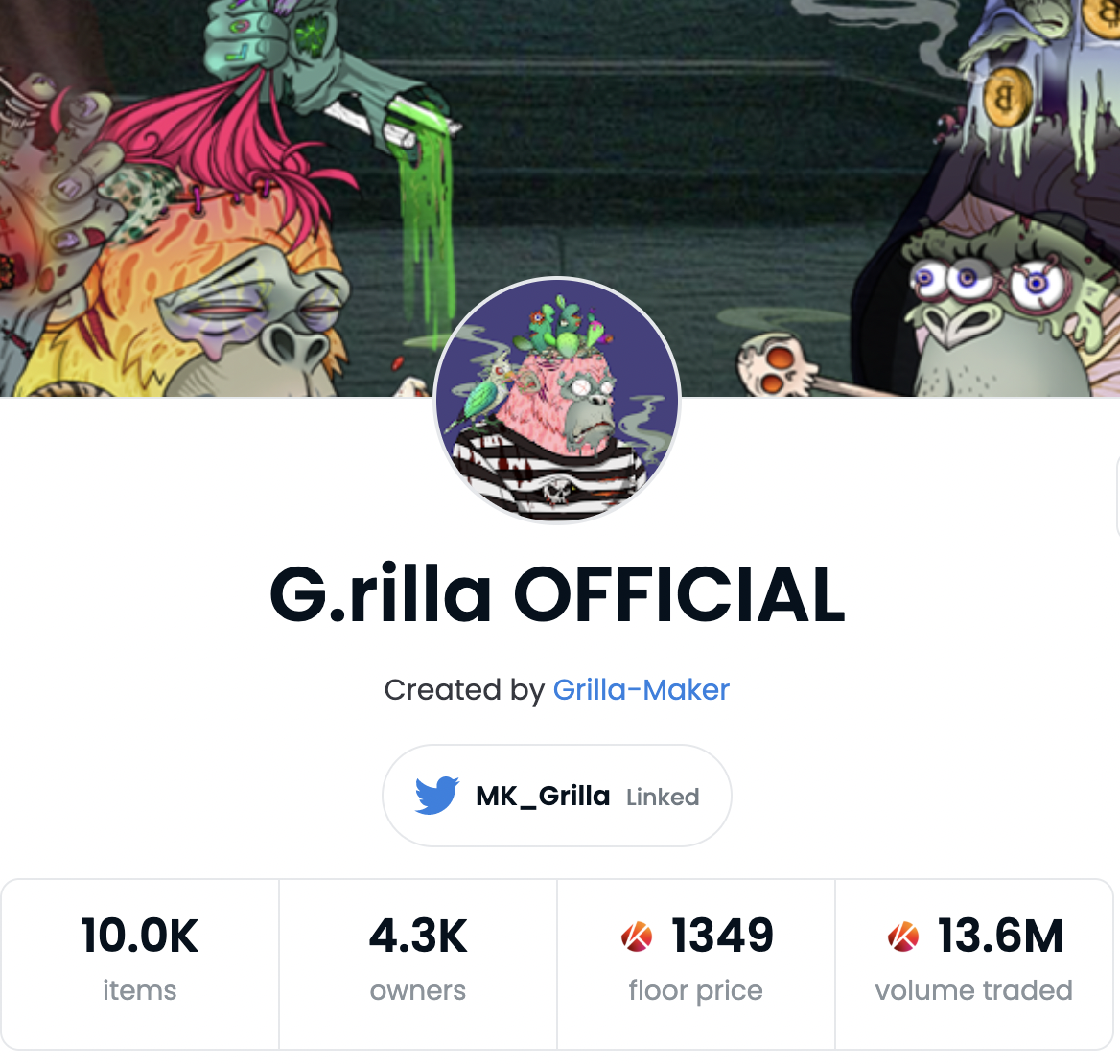Click the 13.6M volume traded value
This screenshot has height=1064, width=1120.
[1000, 936]
